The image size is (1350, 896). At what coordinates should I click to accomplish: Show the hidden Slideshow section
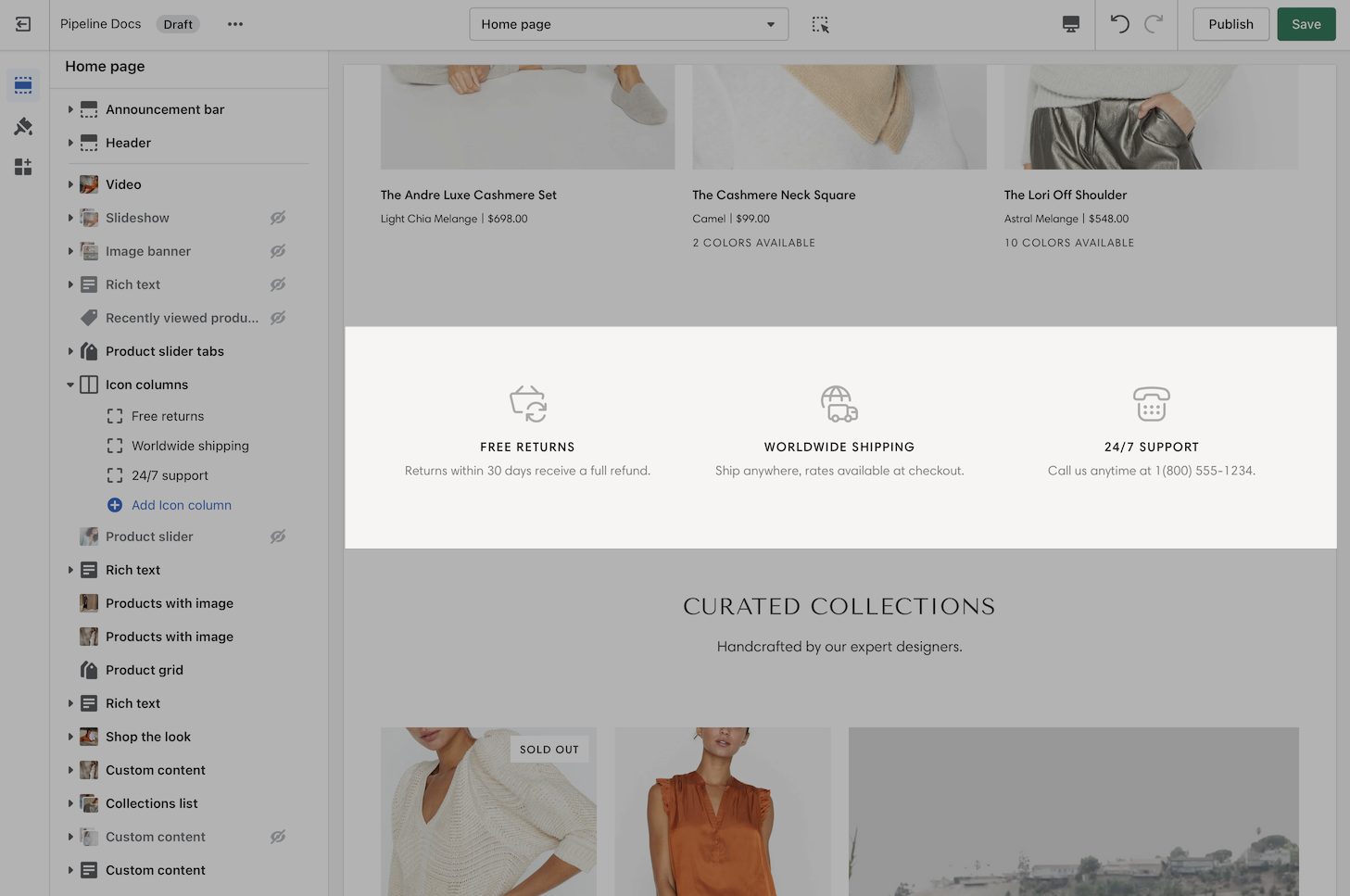278,218
